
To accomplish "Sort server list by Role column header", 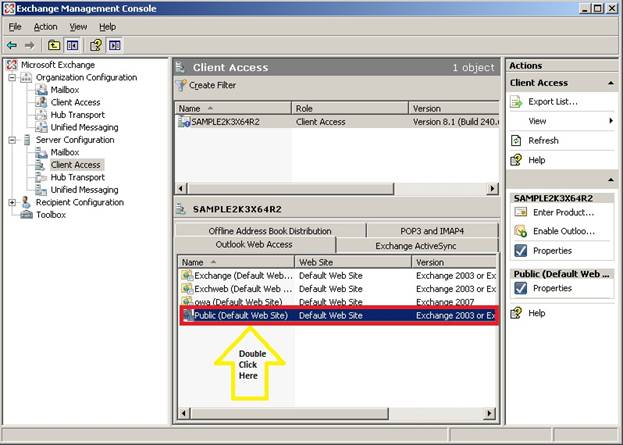I will [x=350, y=108].
